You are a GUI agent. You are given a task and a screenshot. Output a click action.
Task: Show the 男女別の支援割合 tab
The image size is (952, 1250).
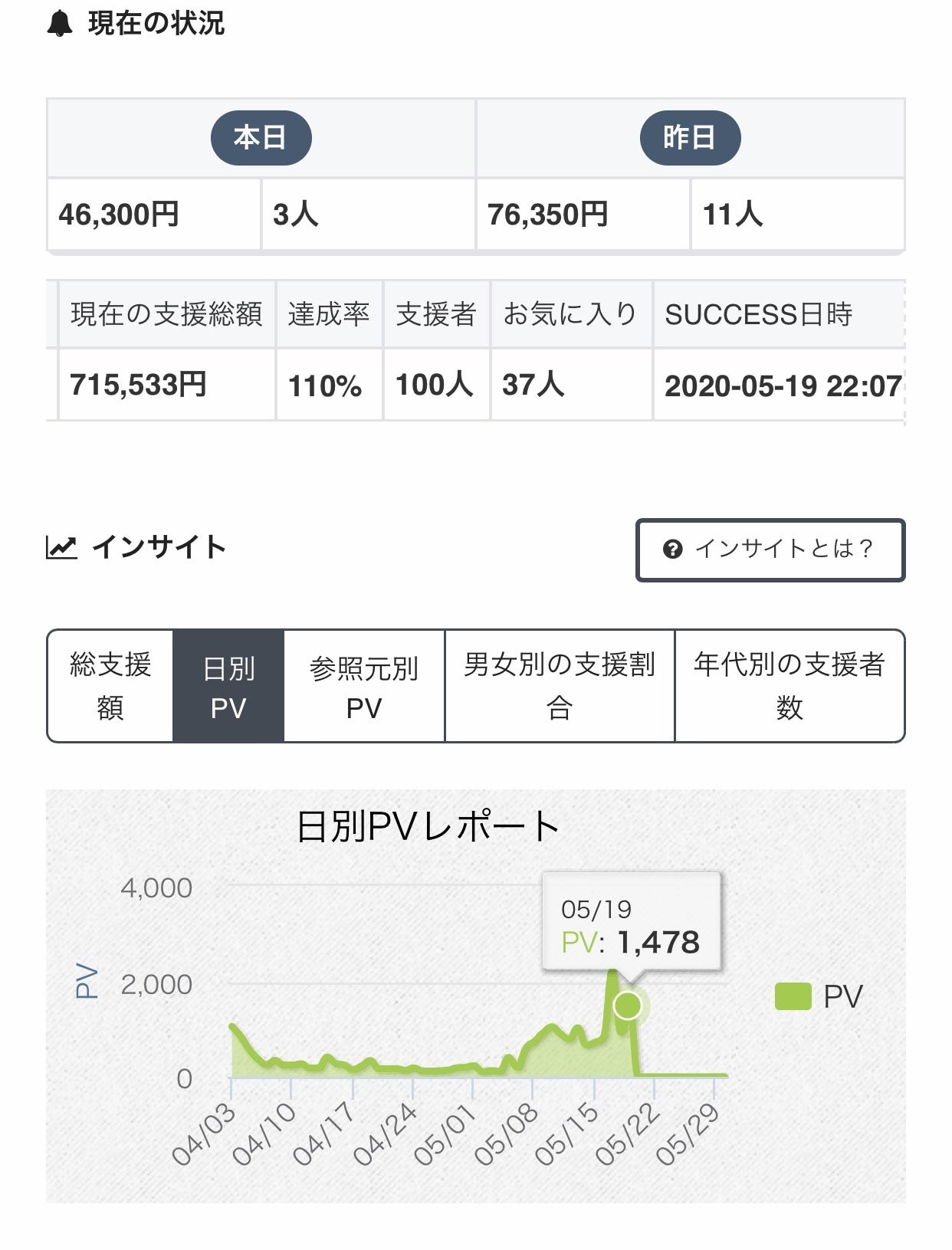[560, 686]
